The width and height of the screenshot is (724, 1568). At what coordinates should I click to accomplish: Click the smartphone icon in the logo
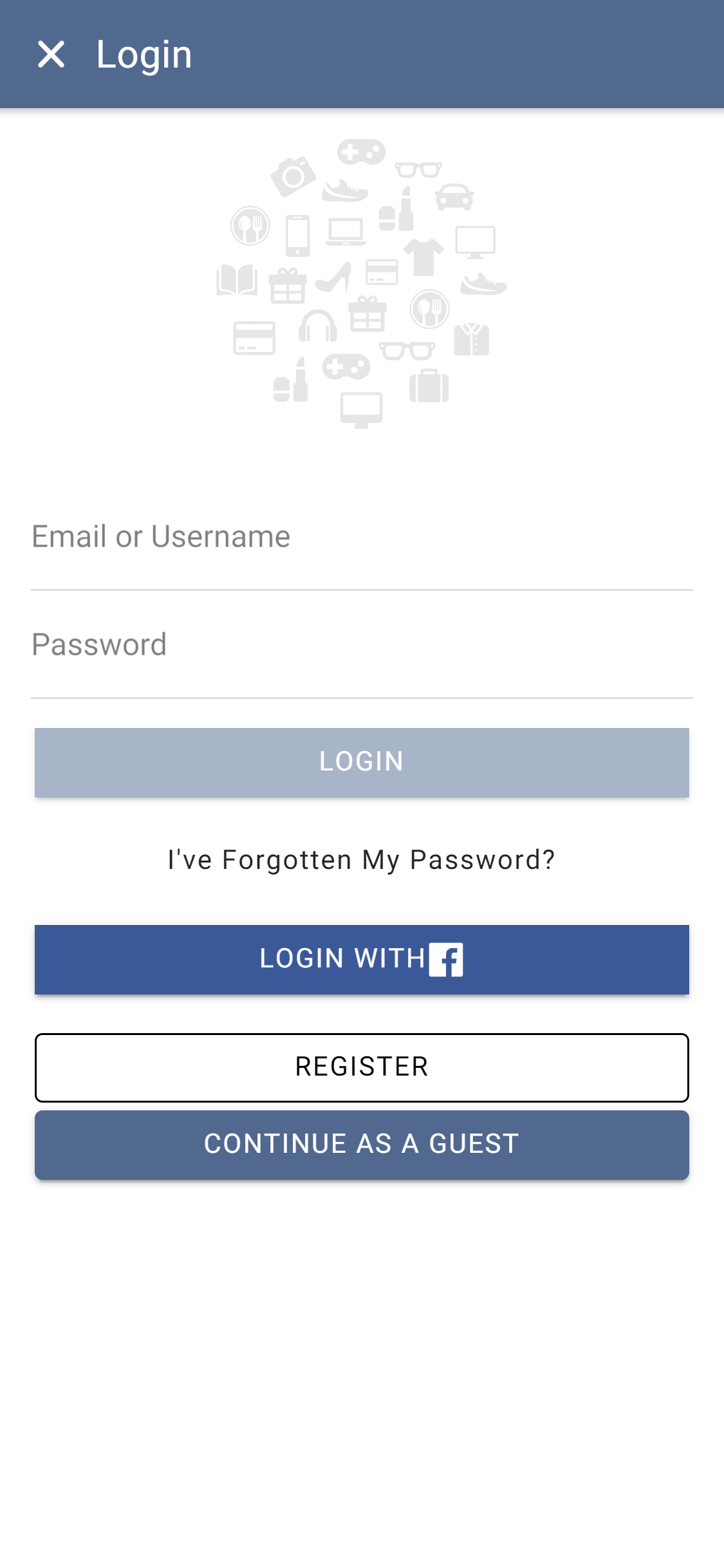point(297,236)
